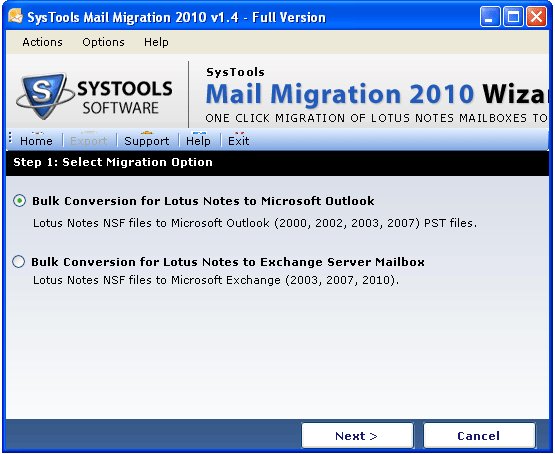Click the 'Step 1: Select Migration Option' header
Screen dimensions: 555x454
point(113,162)
